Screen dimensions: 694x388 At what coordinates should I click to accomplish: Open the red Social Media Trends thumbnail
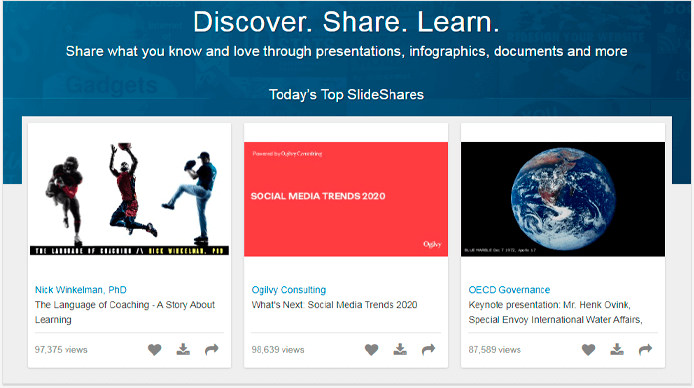(x=346, y=199)
